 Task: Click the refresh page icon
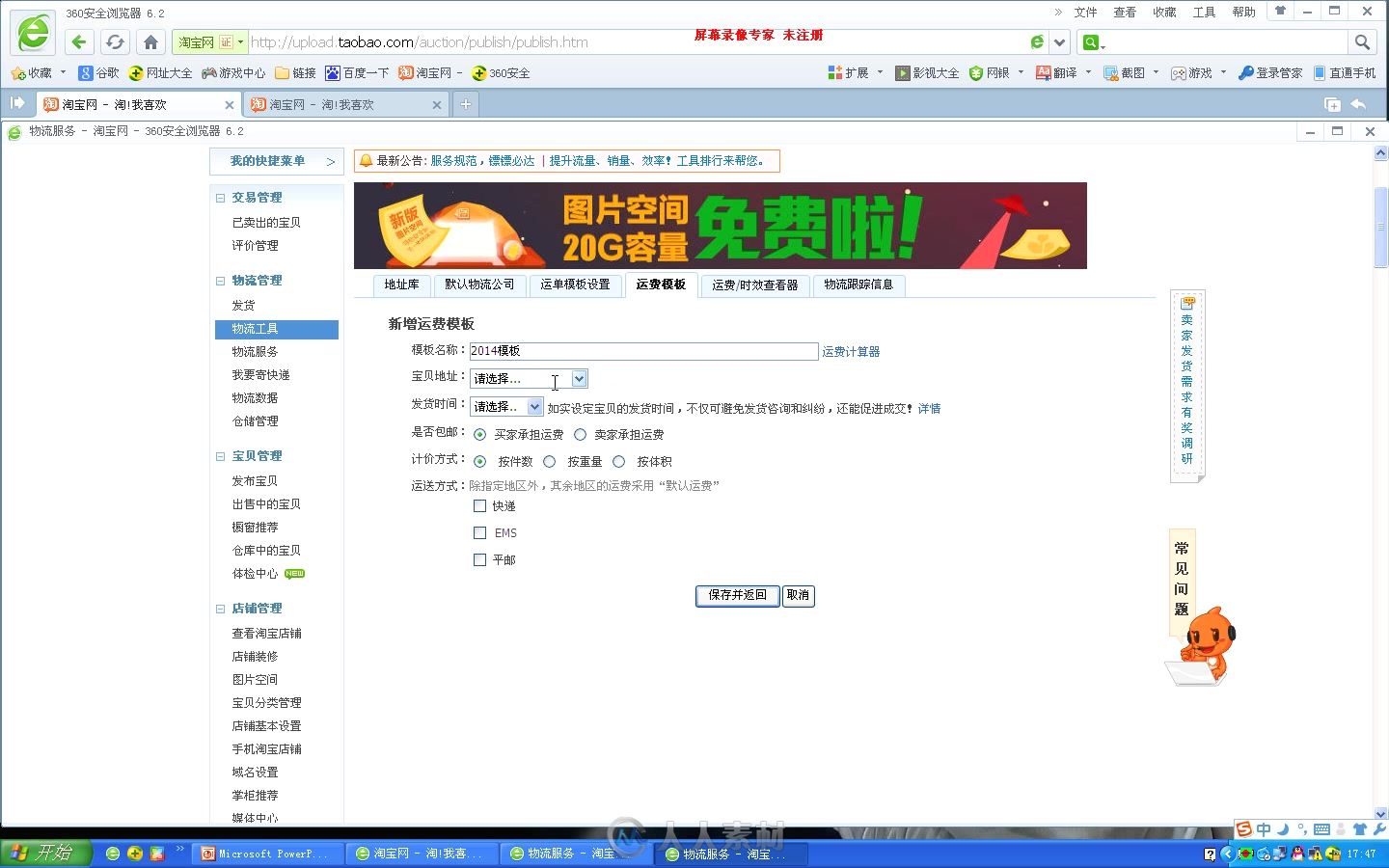[115, 41]
